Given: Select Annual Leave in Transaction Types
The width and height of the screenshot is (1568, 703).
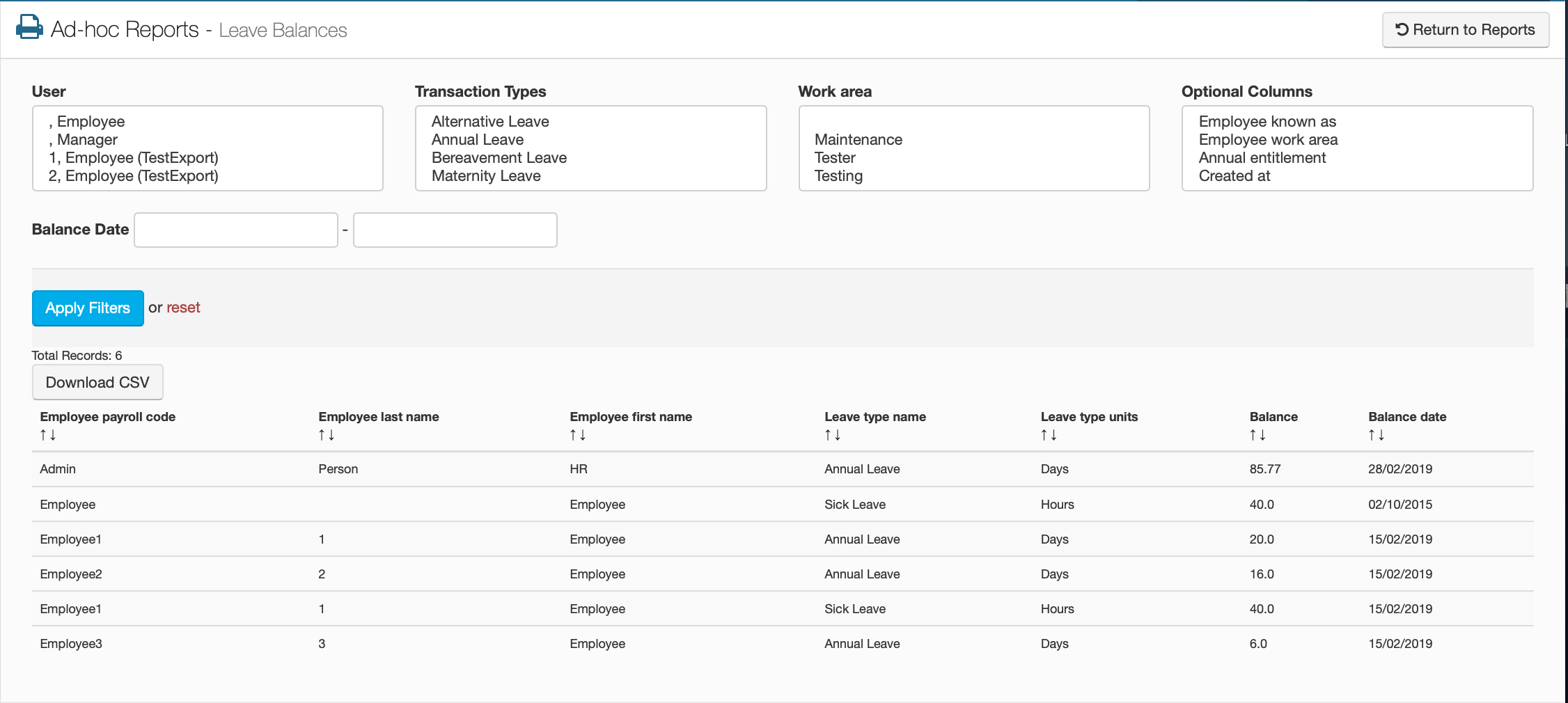Looking at the screenshot, I should (478, 140).
